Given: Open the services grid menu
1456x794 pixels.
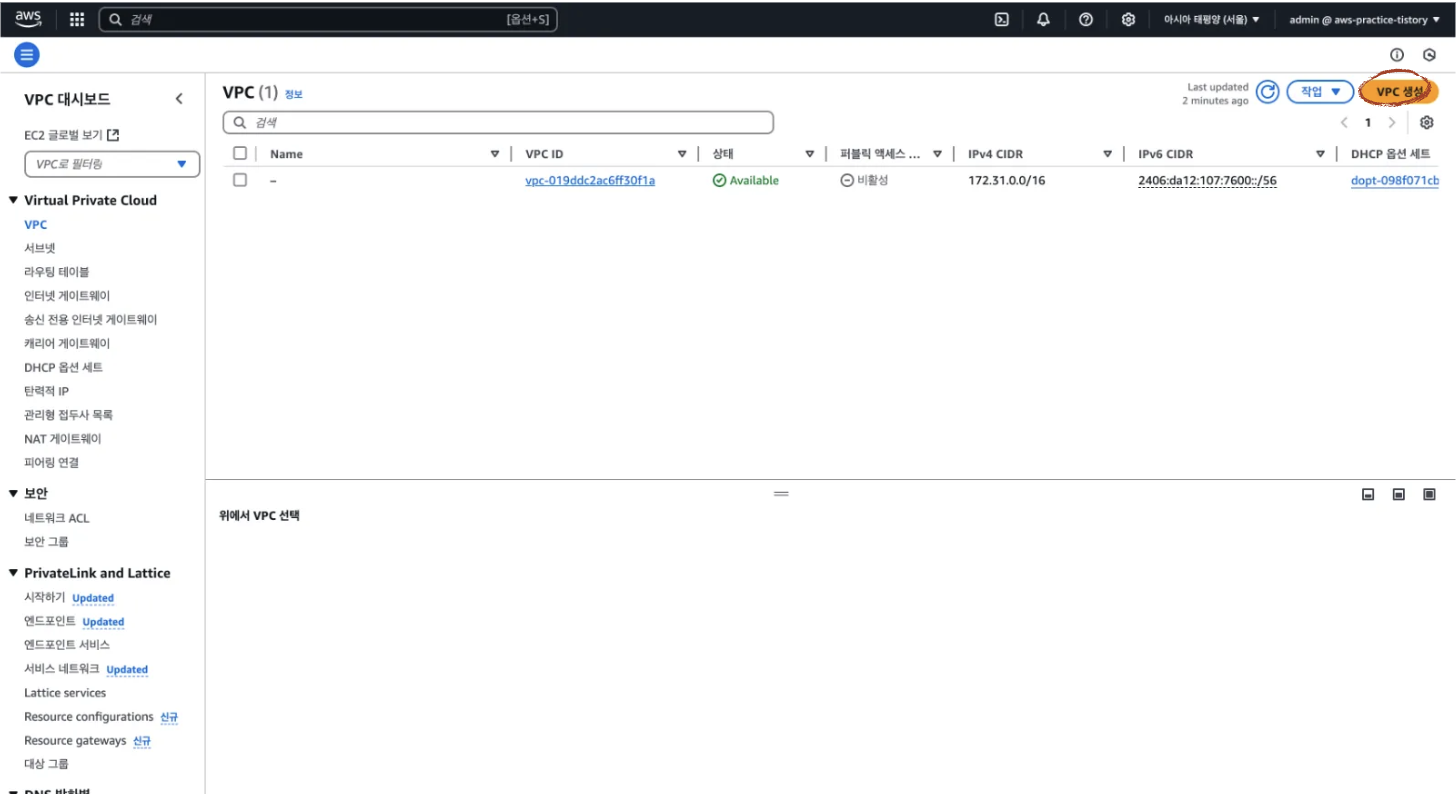Looking at the screenshot, I should click(77, 19).
